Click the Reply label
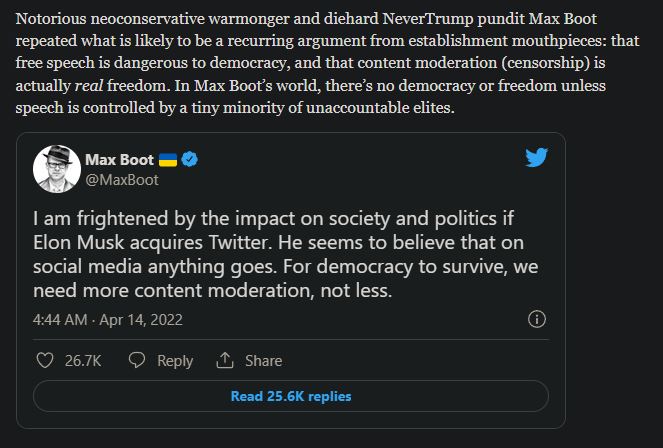The width and height of the screenshot is (663, 448). pyautogui.click(x=175, y=361)
